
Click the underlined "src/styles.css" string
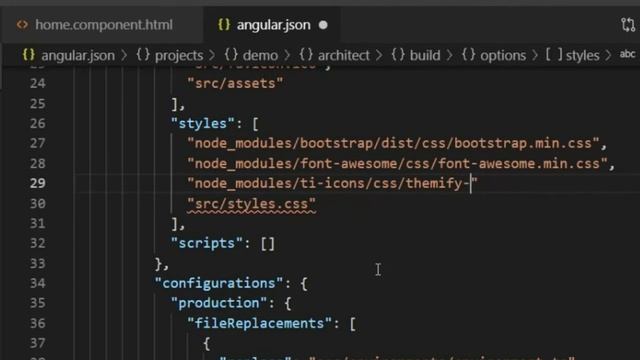pos(251,203)
